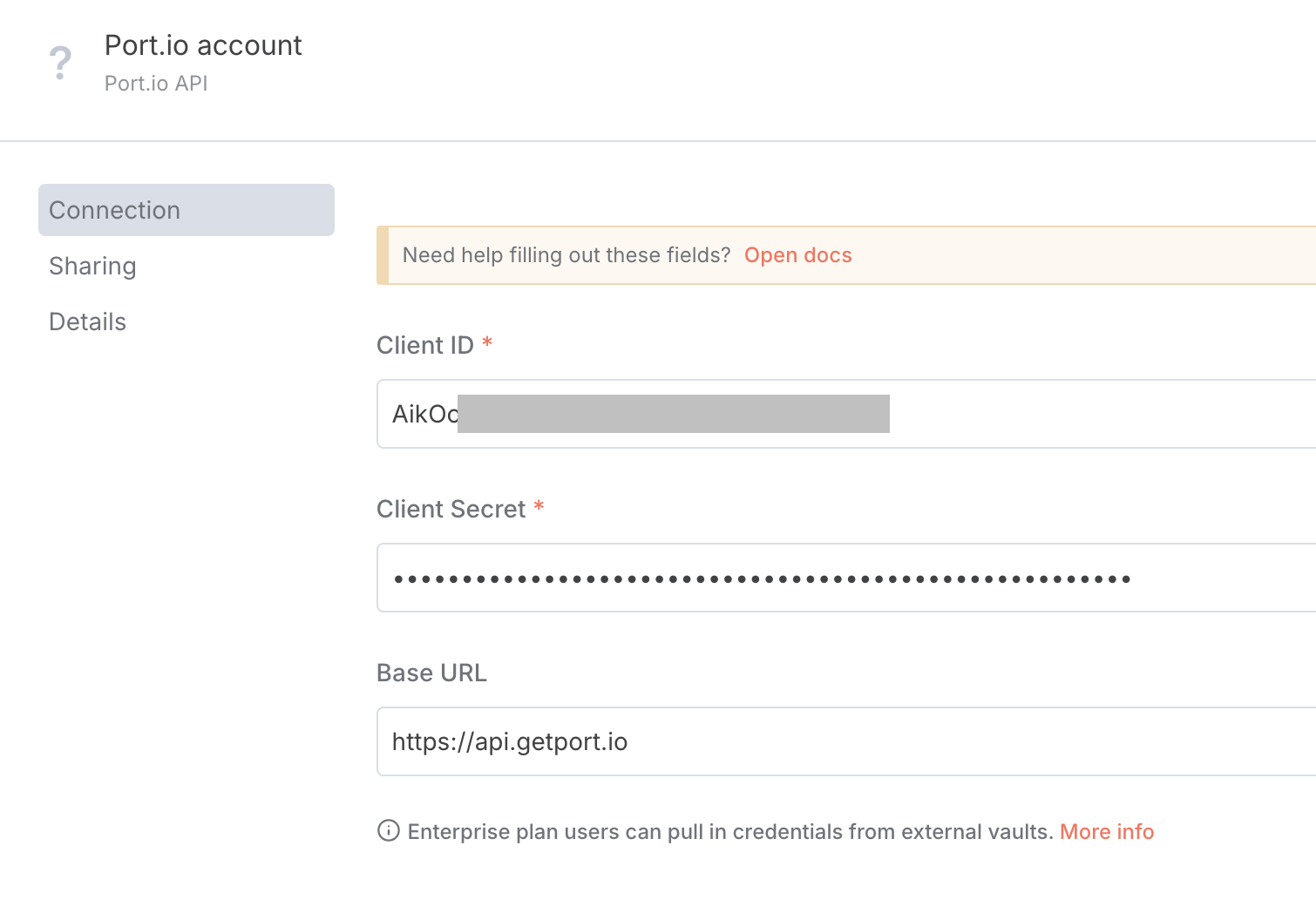Select the Base URL input field
Image resolution: width=1316 pixels, height=920 pixels.
(x=845, y=741)
